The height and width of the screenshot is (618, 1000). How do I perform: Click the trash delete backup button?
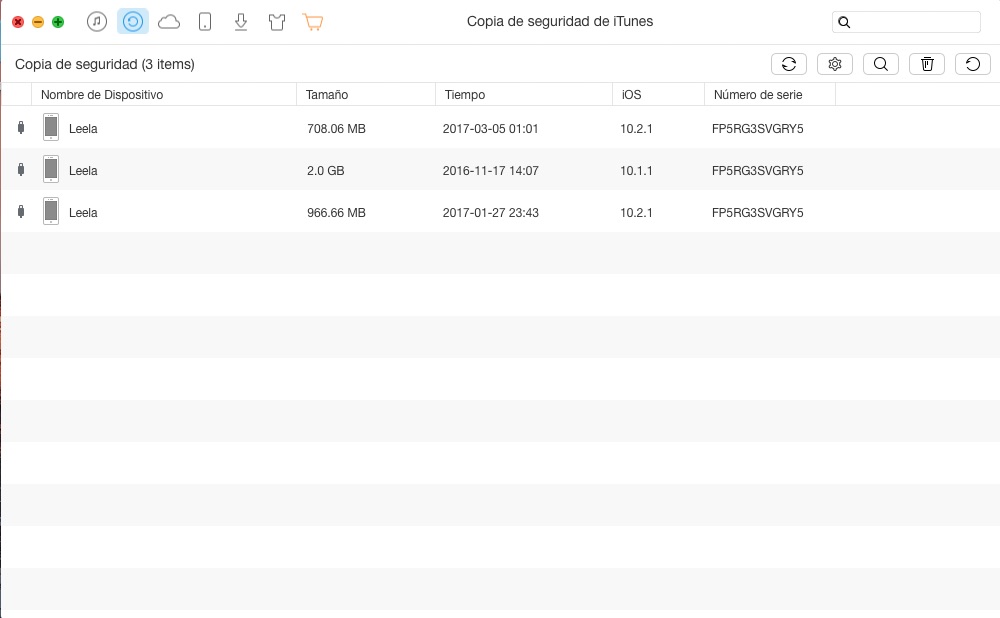[927, 64]
